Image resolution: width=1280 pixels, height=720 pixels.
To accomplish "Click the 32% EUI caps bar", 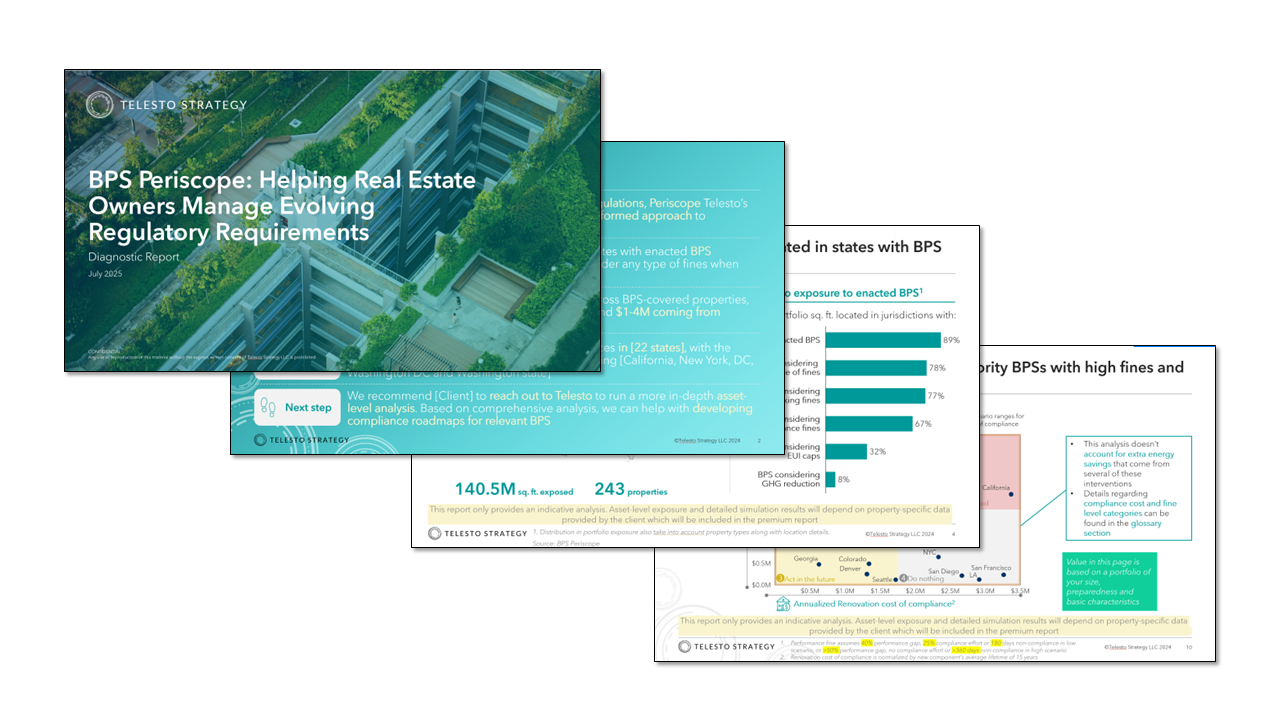I will (846, 452).
